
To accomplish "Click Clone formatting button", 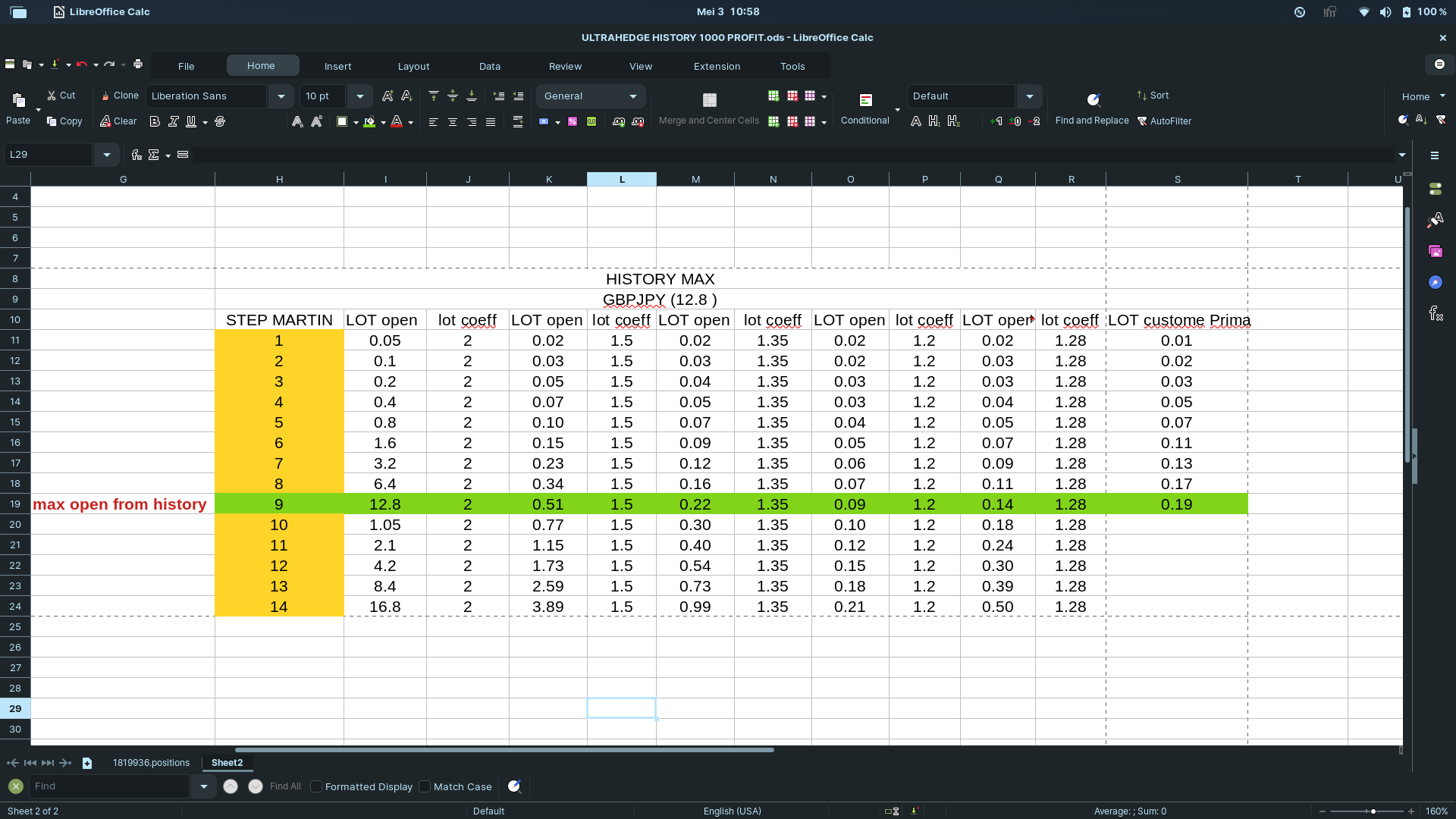I will tap(120, 96).
